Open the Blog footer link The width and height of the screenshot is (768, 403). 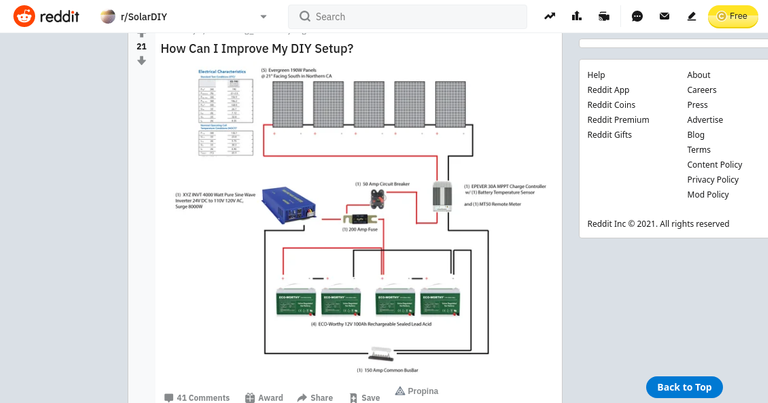pos(696,135)
